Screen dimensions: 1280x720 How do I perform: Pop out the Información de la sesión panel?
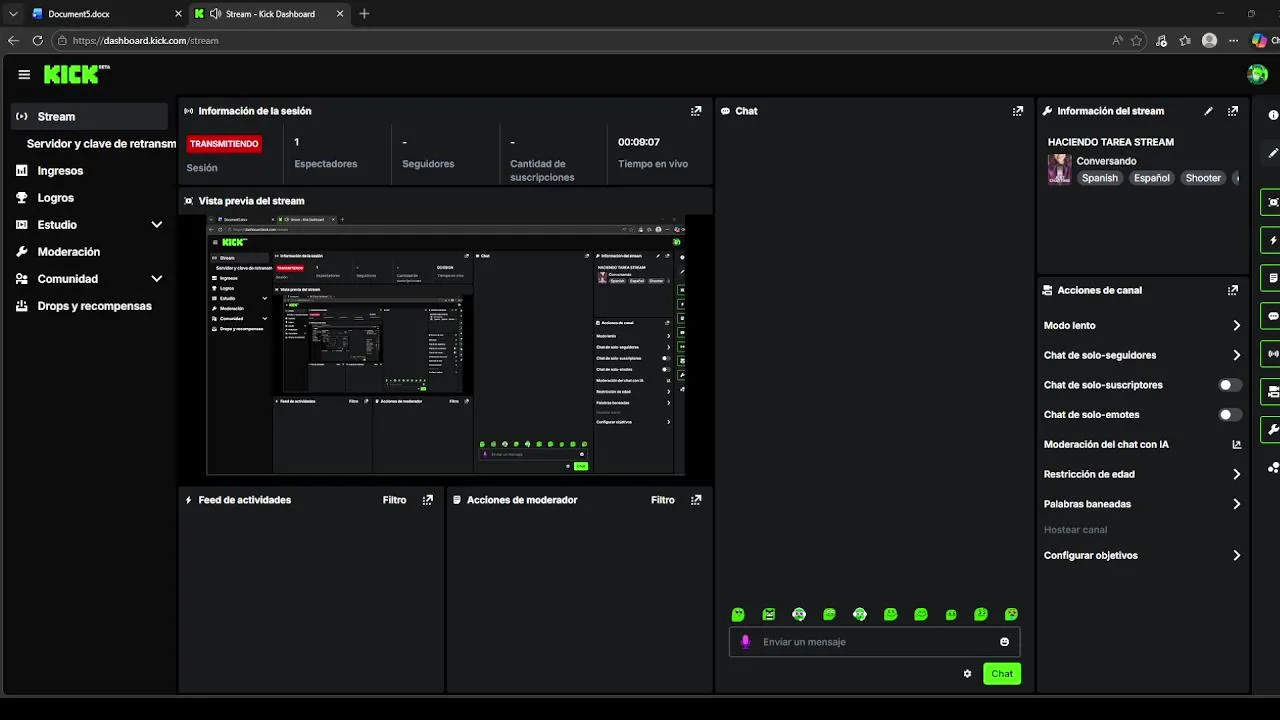(x=696, y=111)
